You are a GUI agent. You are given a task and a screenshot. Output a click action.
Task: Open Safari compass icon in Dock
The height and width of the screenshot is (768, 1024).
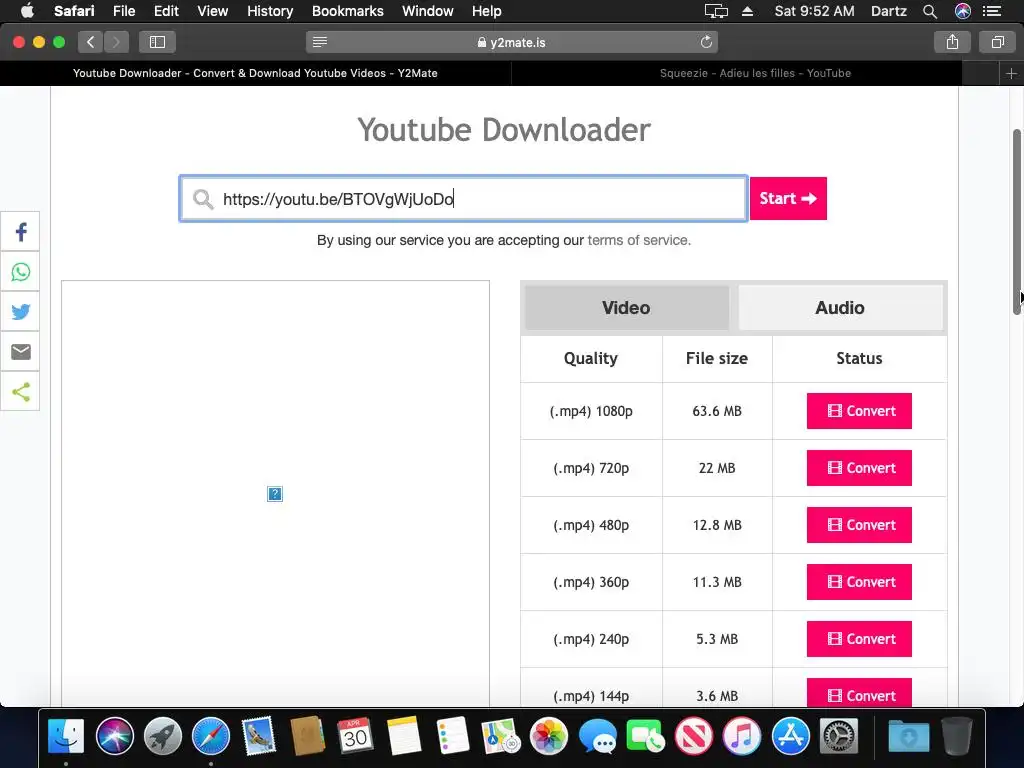[x=210, y=736]
